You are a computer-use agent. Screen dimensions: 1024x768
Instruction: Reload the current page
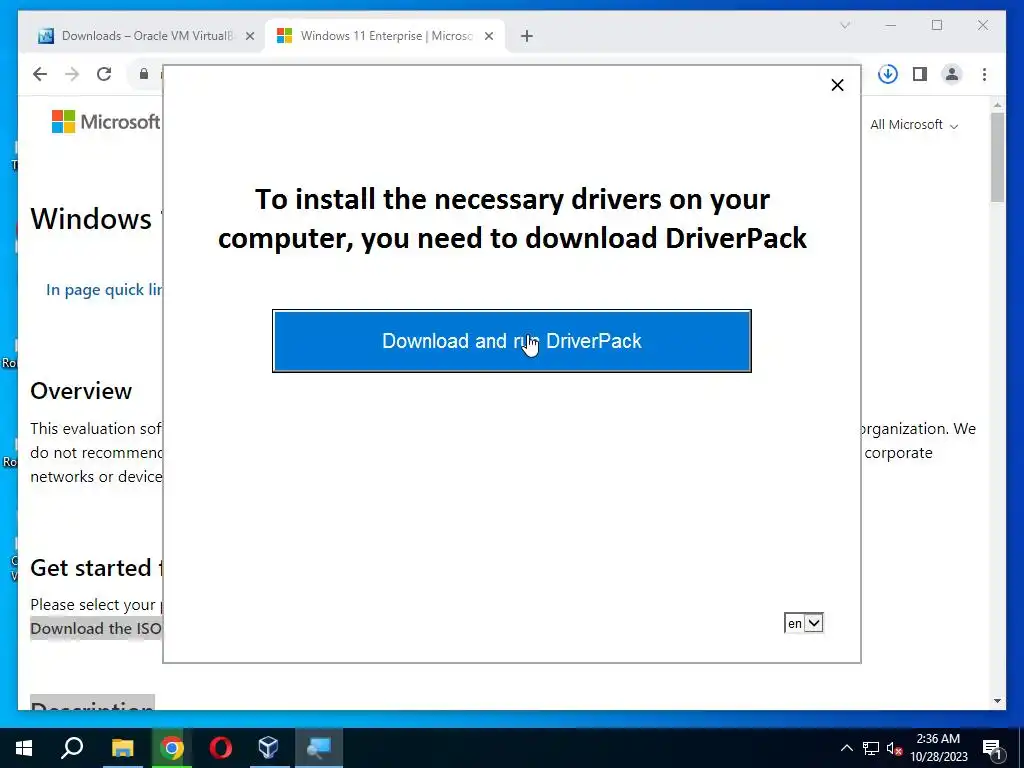(104, 74)
